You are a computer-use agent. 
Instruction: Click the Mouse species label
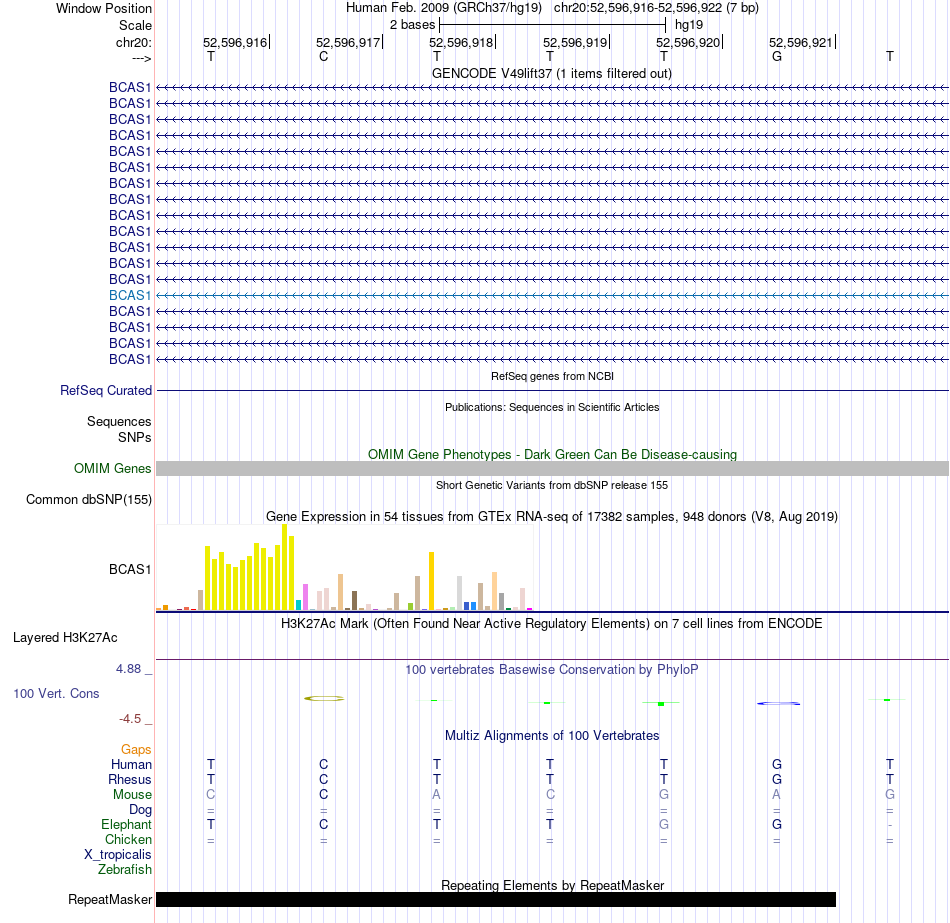132,795
